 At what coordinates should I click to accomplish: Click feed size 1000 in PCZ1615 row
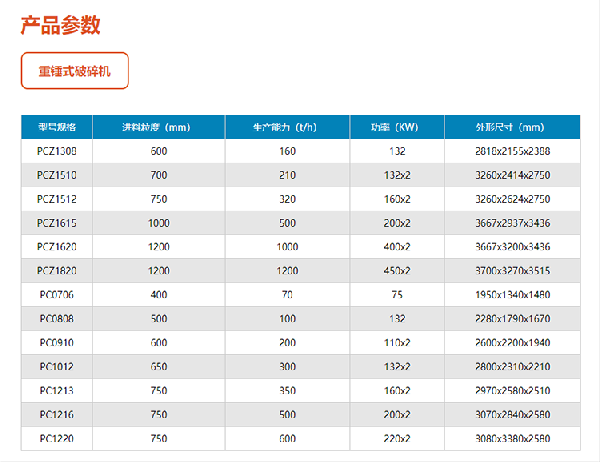pos(159,223)
